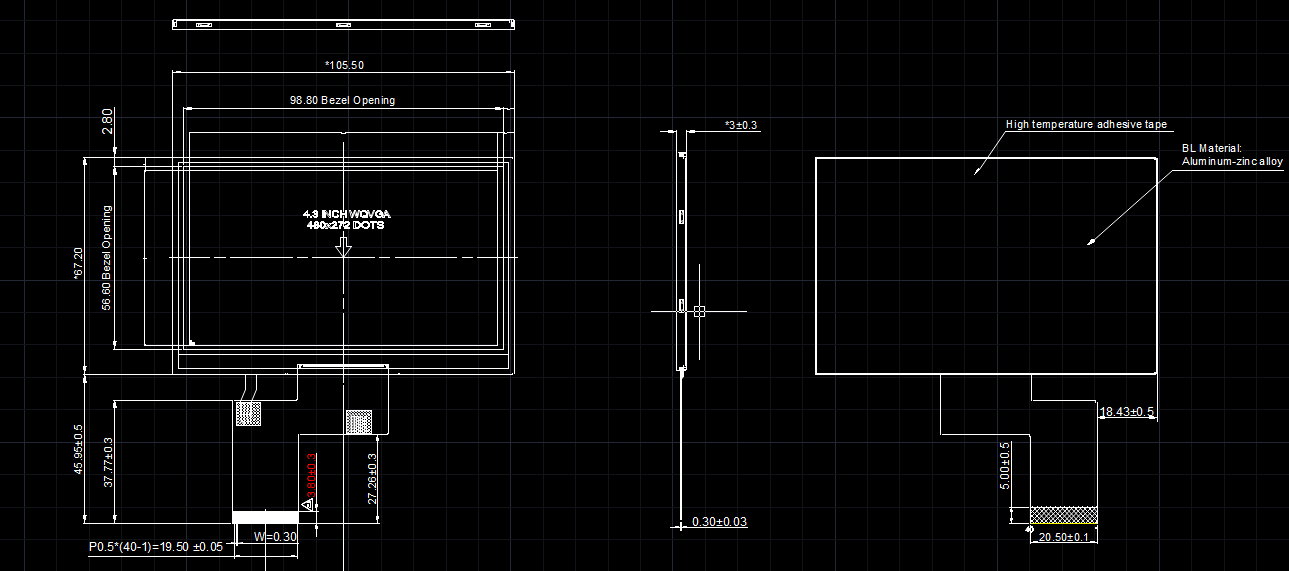Select the 37.77±0.3 dimension text
Viewport: 1289px width, 571px height.
(x=108, y=461)
